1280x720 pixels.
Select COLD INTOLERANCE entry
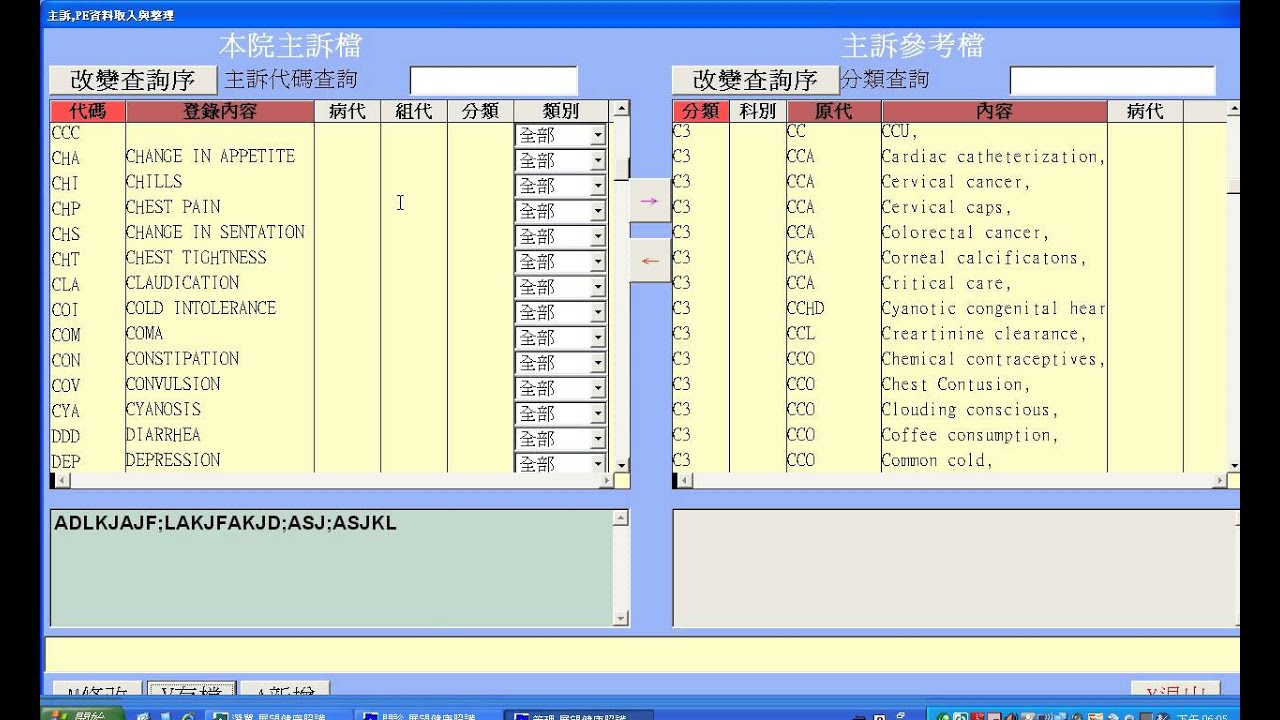[201, 308]
